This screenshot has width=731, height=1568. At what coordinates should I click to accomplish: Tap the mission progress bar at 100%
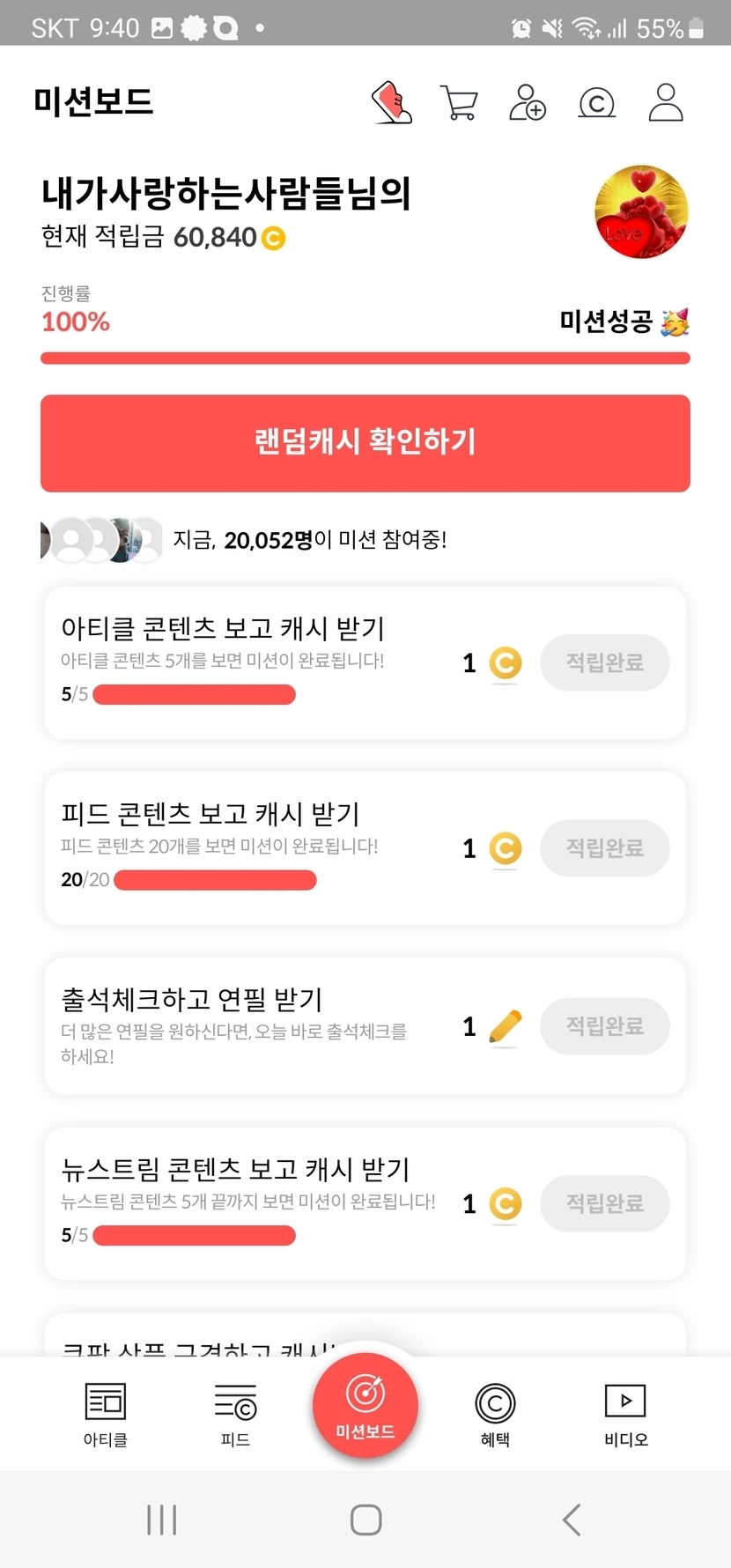365,359
